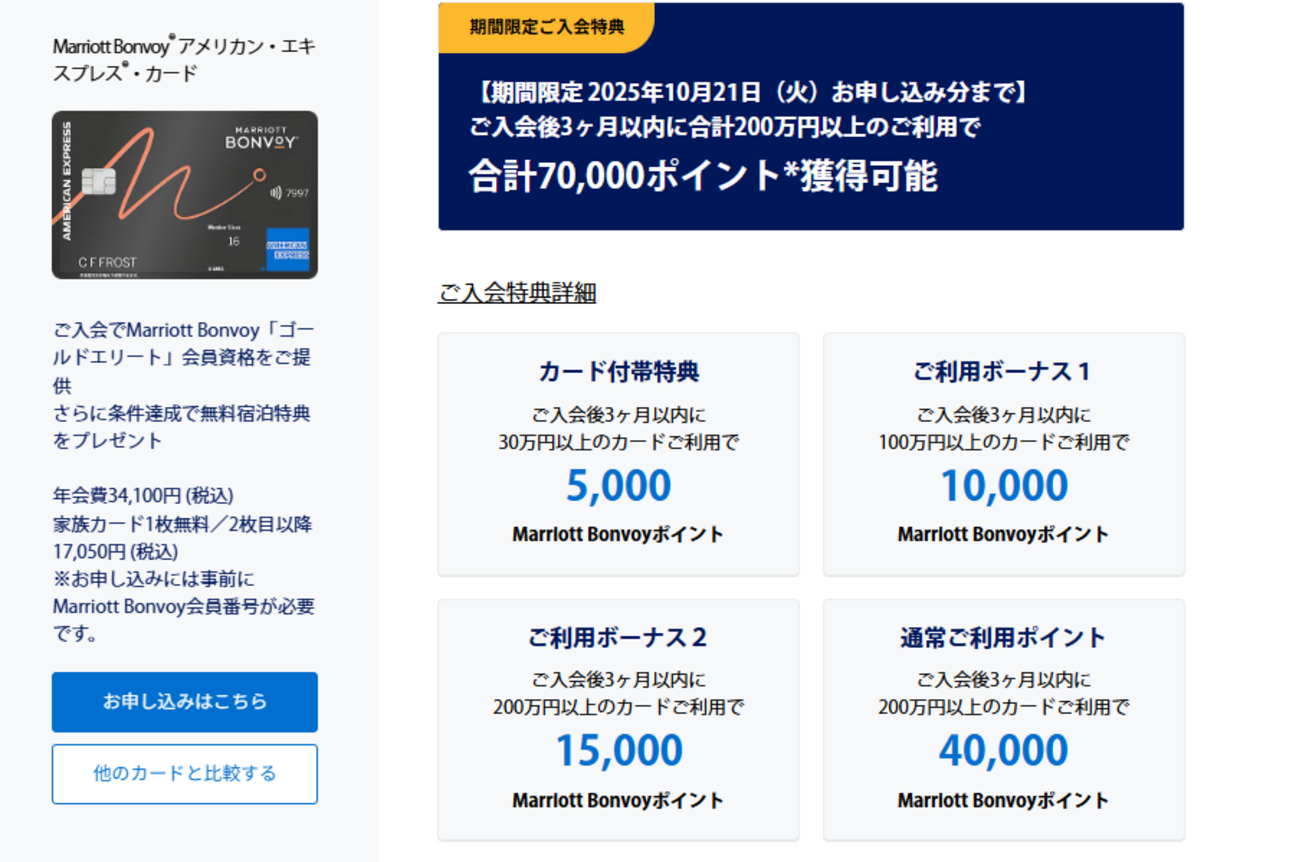Select 30万円以上のカードご利用で condition text
1299x862 pixels.
[619, 442]
